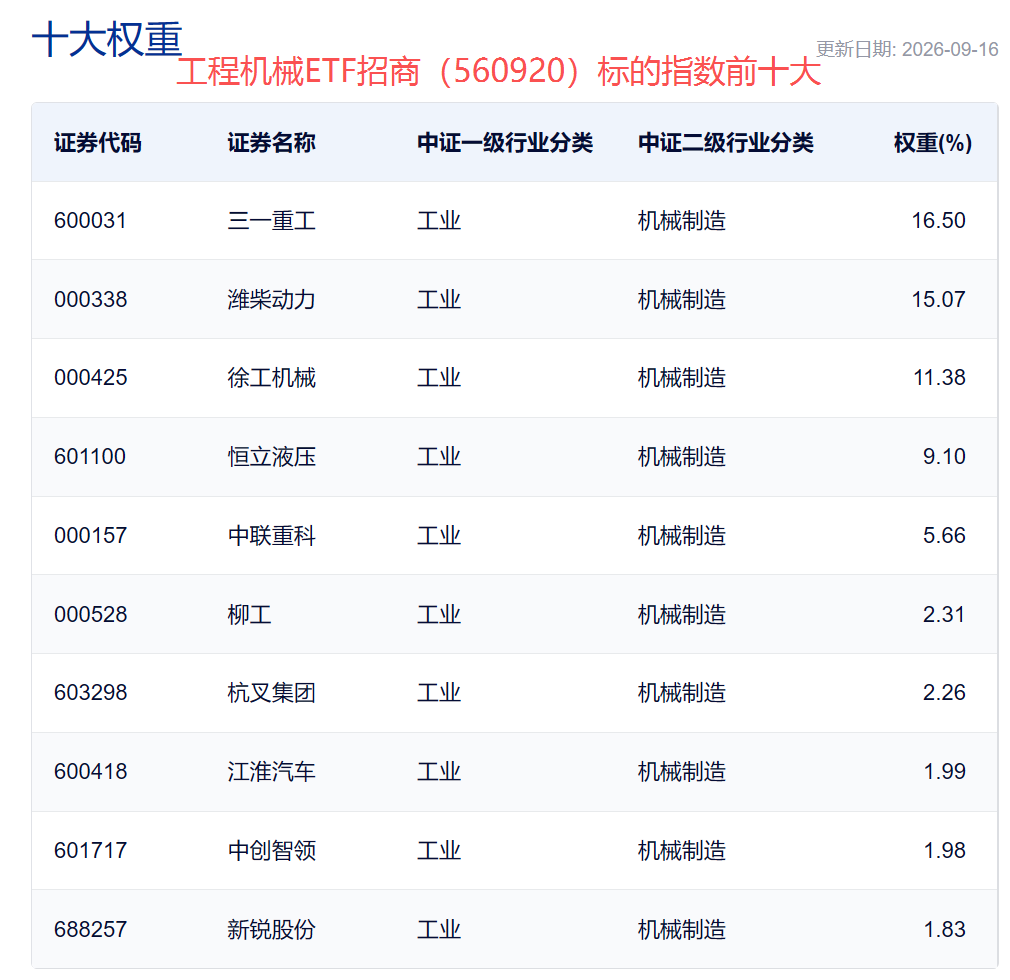1010x980 pixels.
Task: Click the 十大权重 heading
Action: point(107,39)
